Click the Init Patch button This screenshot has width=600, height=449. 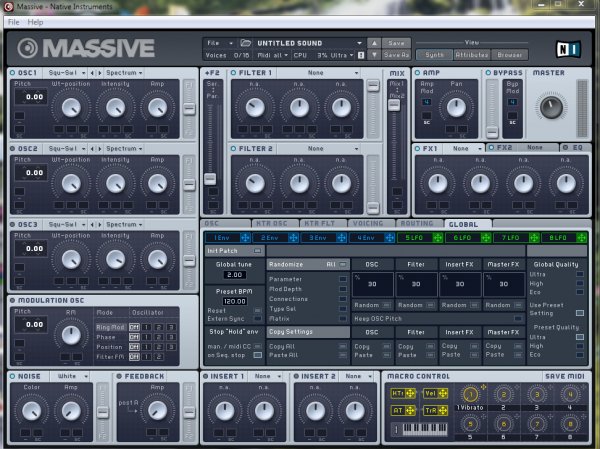click(x=235, y=251)
